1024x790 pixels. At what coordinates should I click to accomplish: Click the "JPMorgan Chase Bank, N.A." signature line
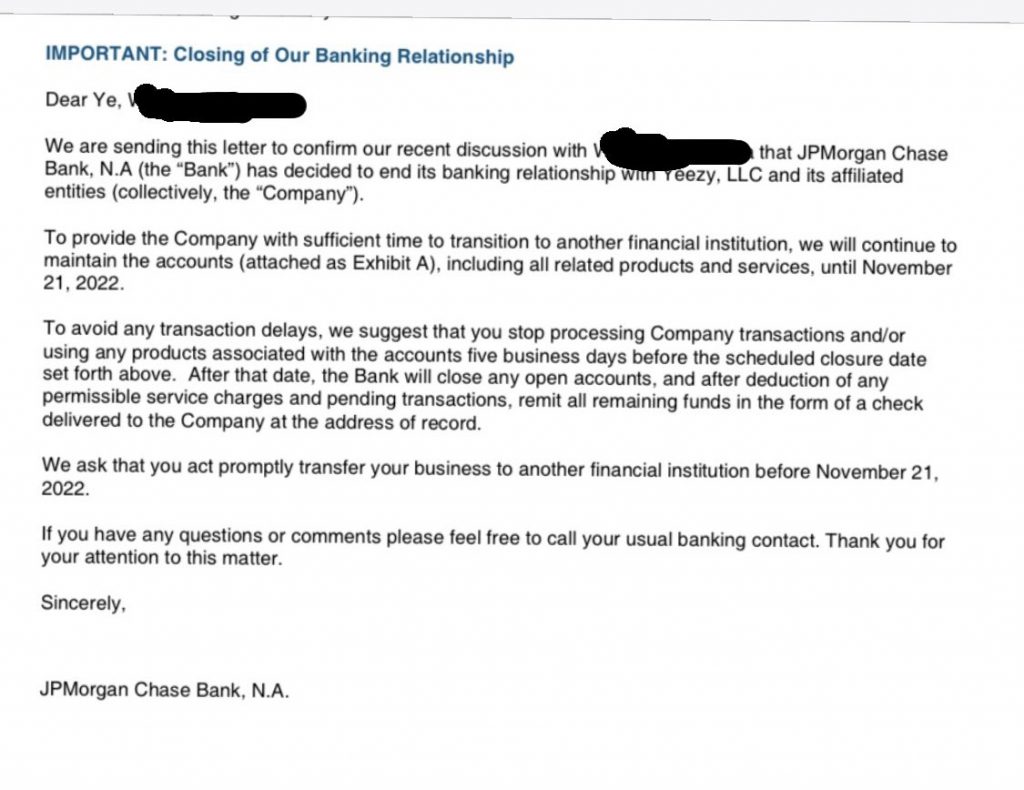click(164, 690)
